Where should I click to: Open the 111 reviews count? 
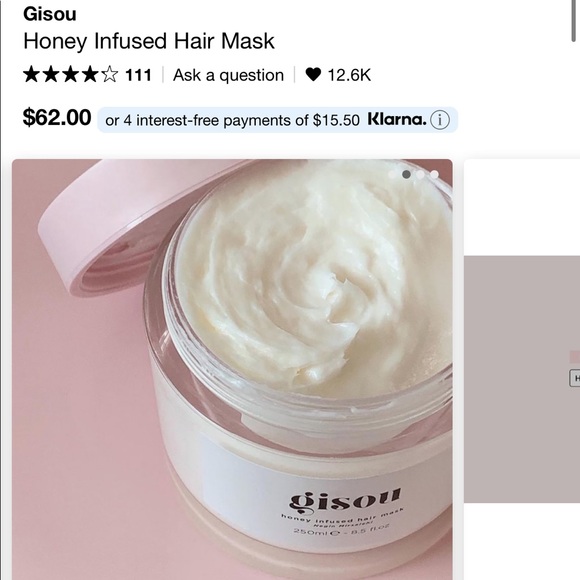(138, 75)
